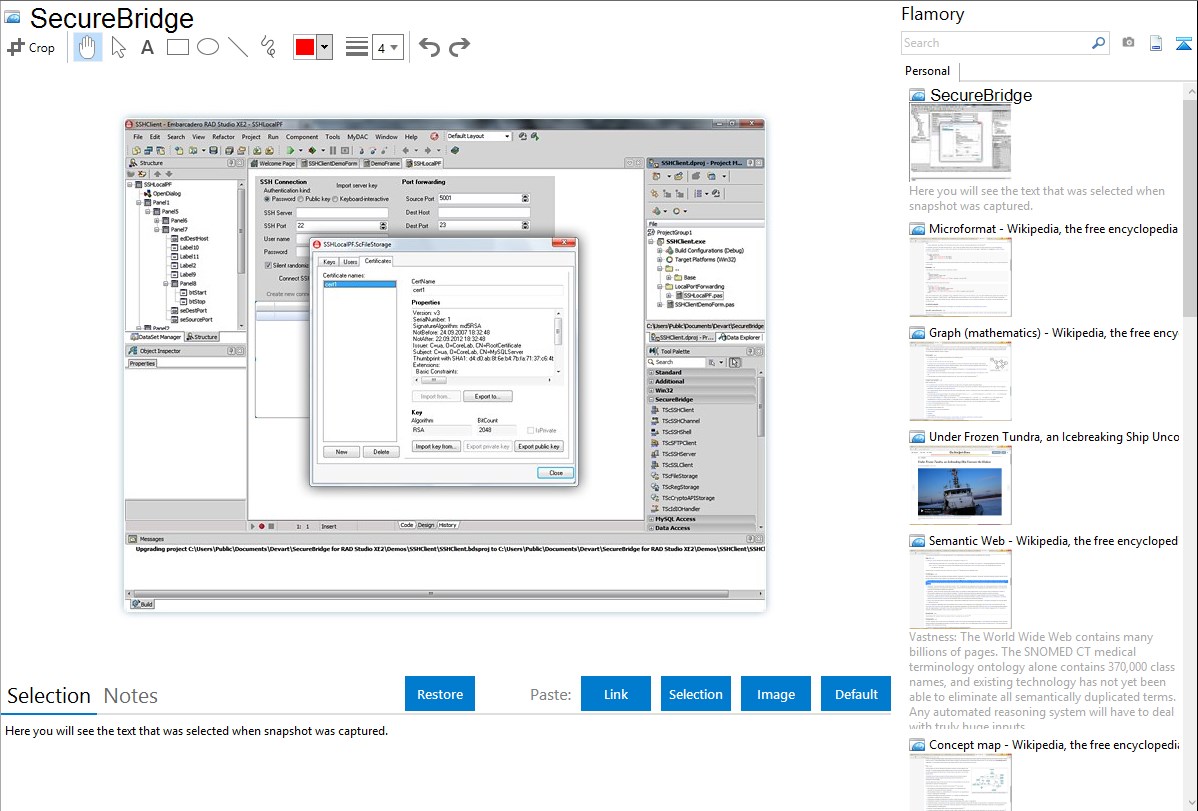Viewport: 1198px width, 811px height.
Task: Click the sidebar scrollbar up arrow
Action: point(1190,91)
